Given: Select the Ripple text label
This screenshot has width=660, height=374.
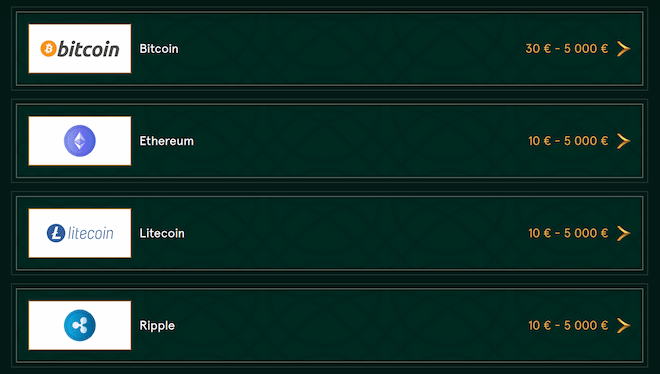Looking at the screenshot, I should point(157,326).
